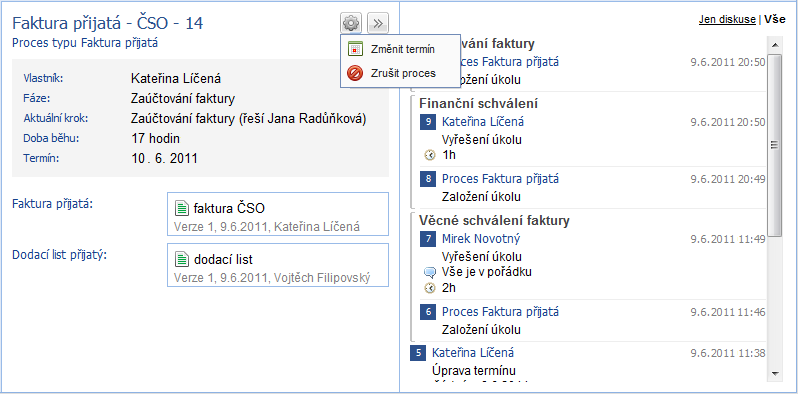Click the step number 5 badge
This screenshot has width=798, height=394.
coord(418,353)
